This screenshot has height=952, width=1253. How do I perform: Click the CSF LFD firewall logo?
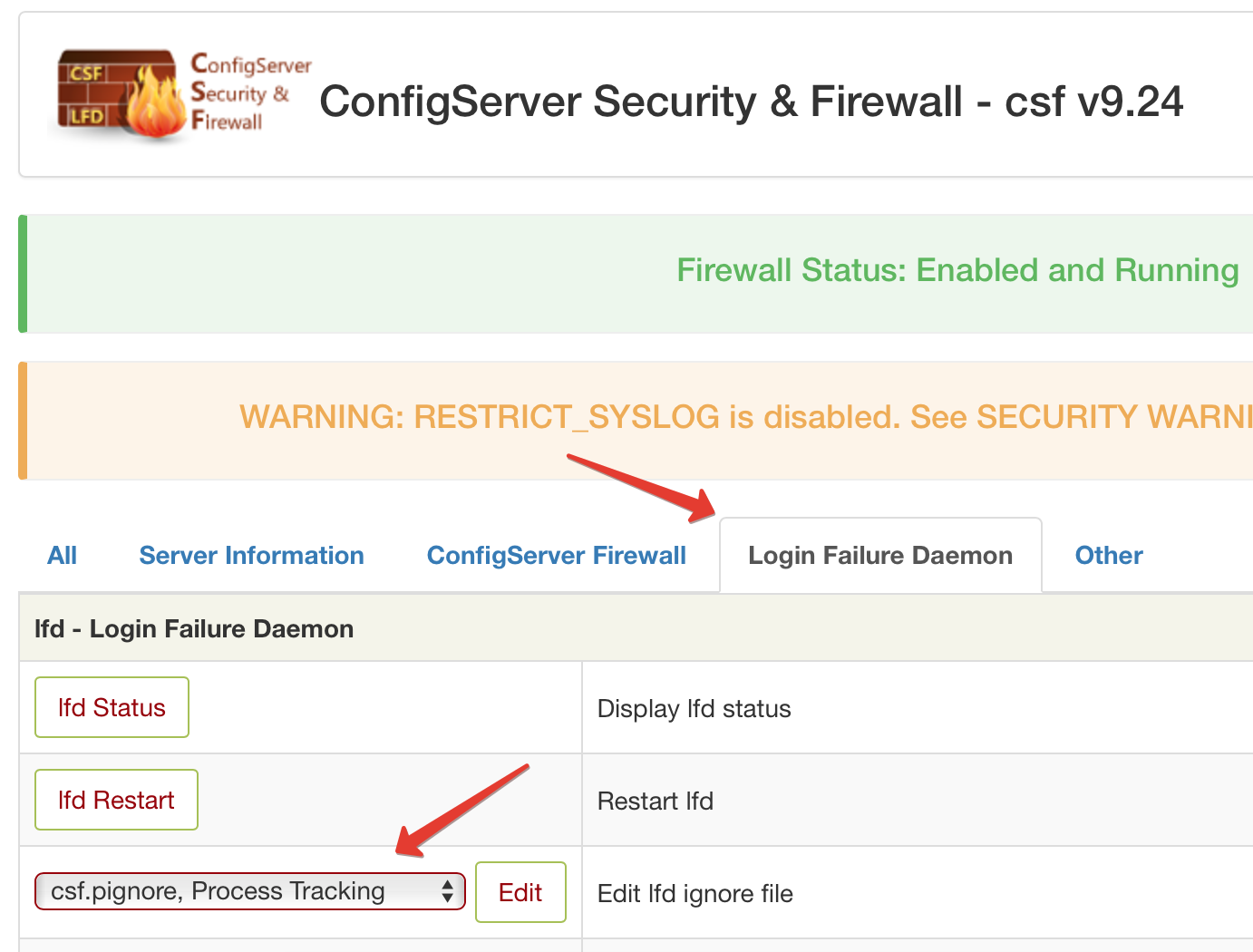coord(180,94)
